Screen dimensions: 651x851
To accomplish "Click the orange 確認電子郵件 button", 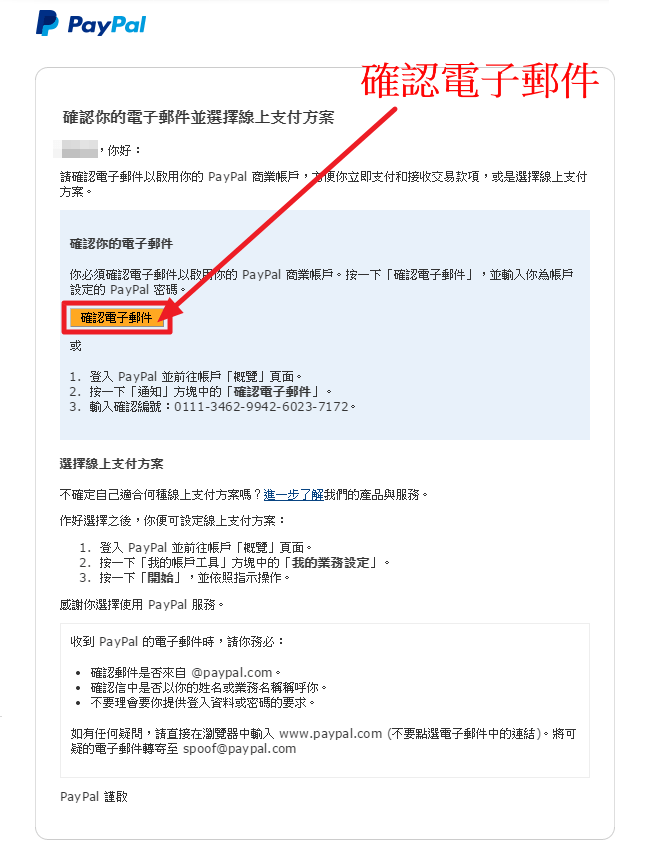I will coord(116,317).
